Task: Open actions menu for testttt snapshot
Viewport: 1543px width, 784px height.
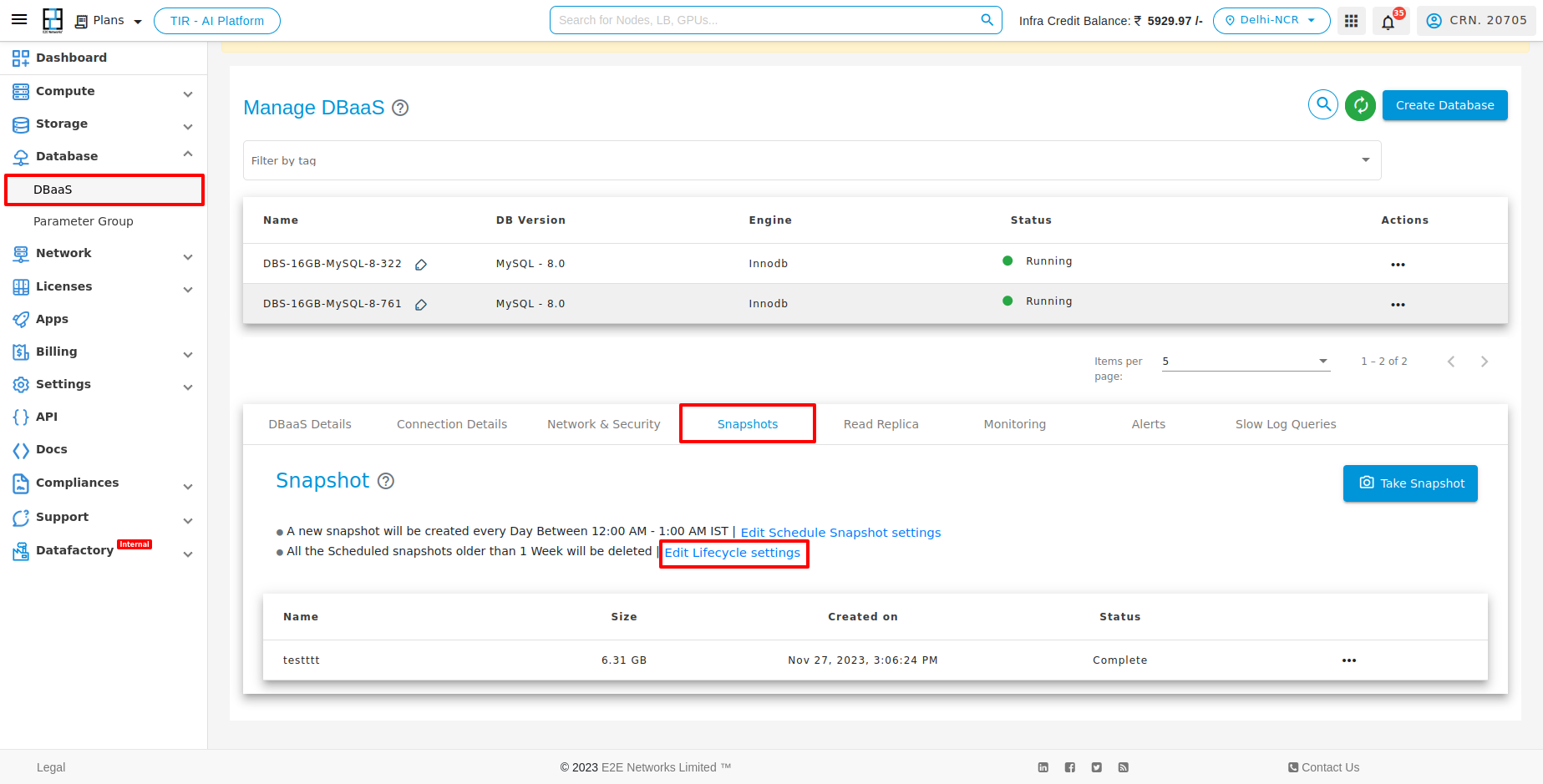Action: coord(1349,660)
